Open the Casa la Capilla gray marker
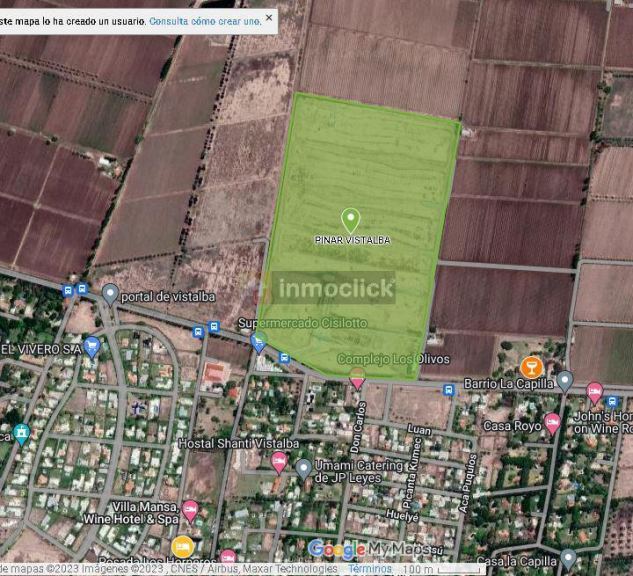Image resolution: width=633 pixels, height=576 pixels. point(568,558)
